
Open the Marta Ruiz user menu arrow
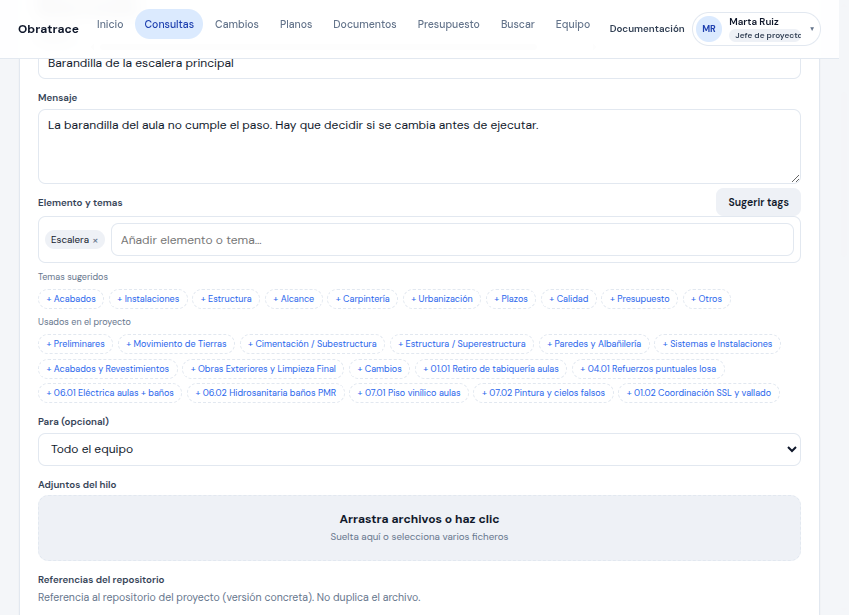(812, 29)
